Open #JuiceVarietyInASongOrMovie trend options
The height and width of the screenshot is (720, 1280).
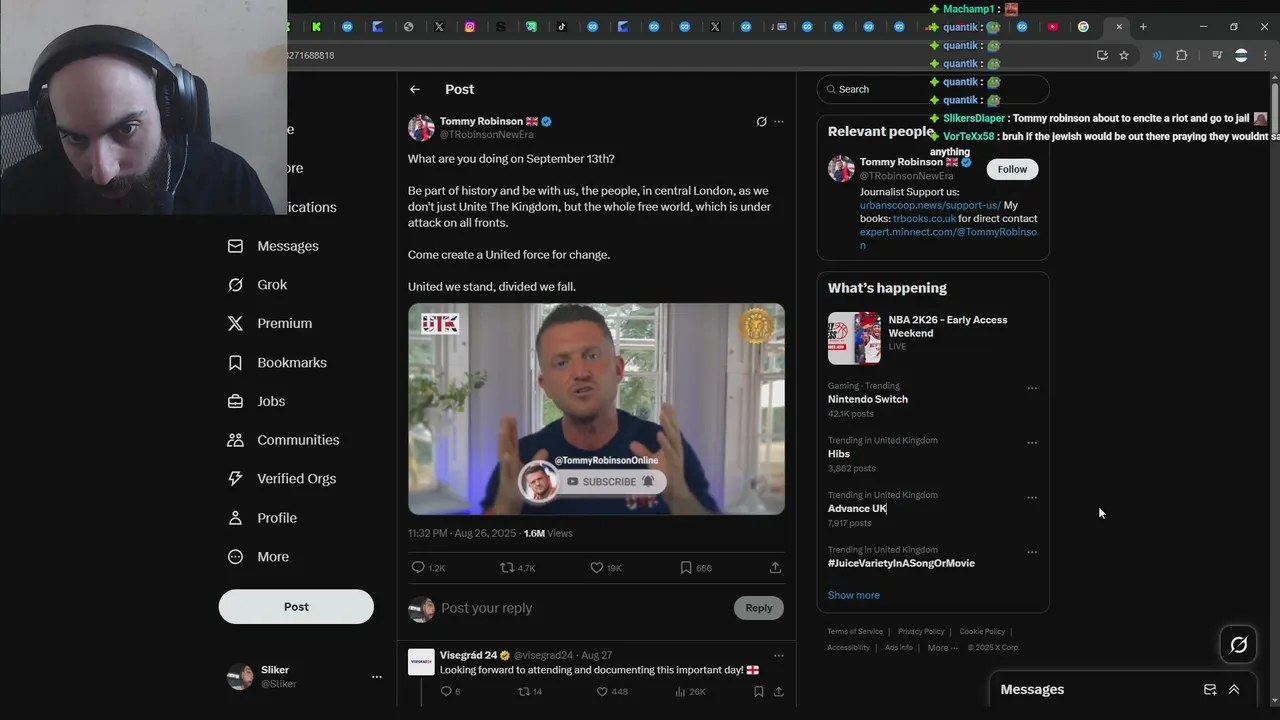[1032, 552]
